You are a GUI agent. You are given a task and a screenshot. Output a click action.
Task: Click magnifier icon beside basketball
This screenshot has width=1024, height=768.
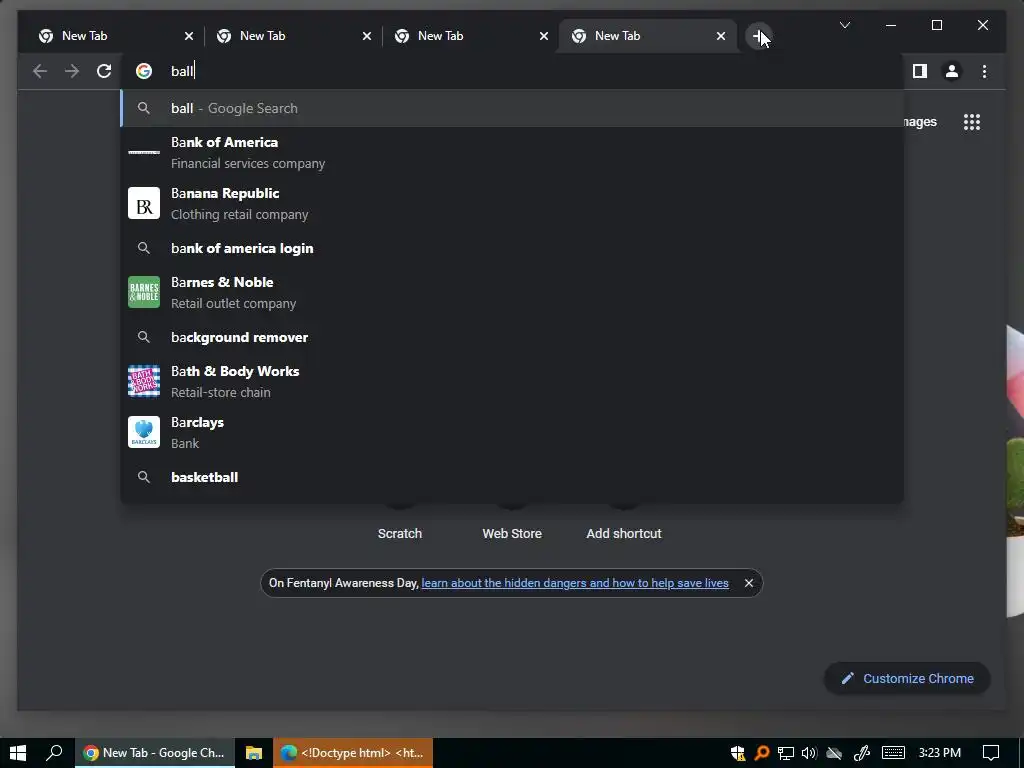click(144, 477)
